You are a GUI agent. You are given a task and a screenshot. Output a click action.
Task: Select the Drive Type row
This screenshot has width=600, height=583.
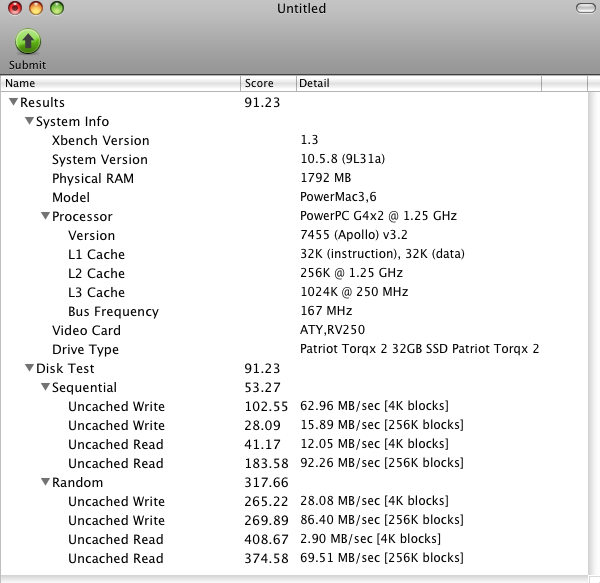coord(294,349)
